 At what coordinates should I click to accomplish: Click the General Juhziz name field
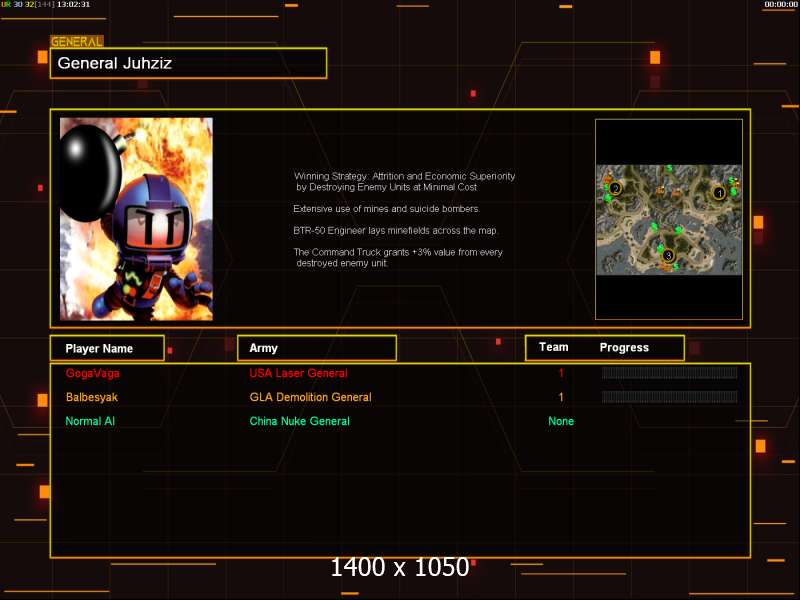coord(188,63)
